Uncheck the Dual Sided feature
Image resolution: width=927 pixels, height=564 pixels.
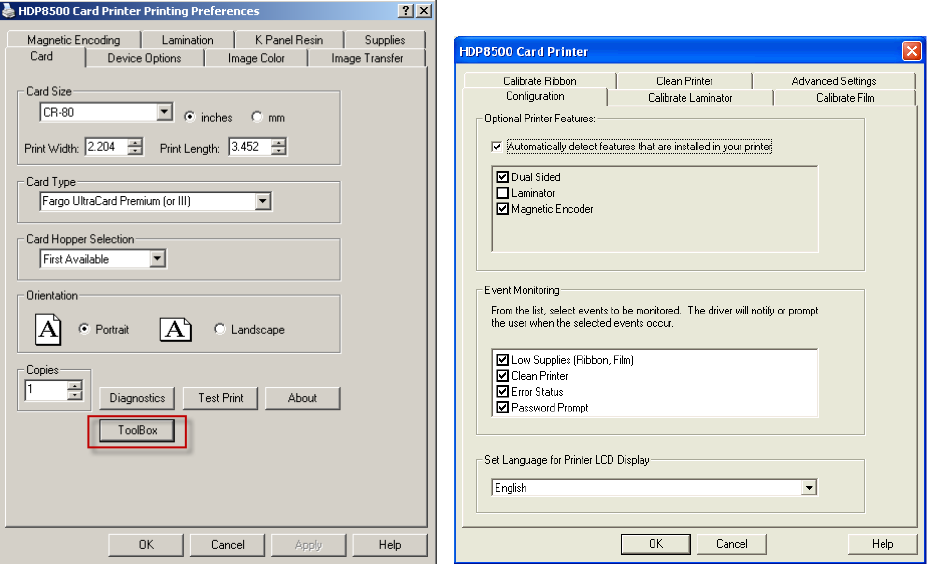point(503,177)
